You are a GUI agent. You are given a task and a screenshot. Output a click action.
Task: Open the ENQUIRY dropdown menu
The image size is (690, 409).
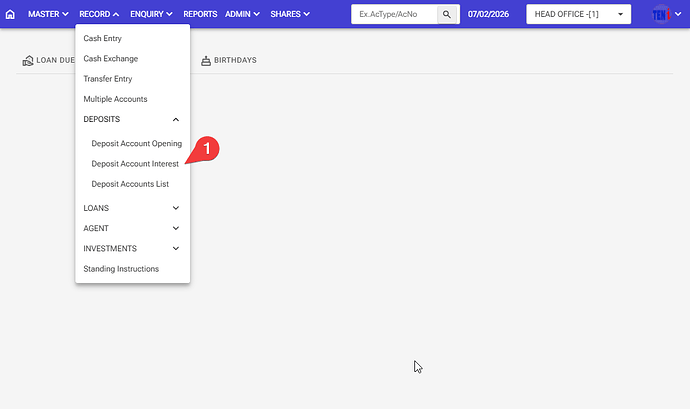(151, 15)
